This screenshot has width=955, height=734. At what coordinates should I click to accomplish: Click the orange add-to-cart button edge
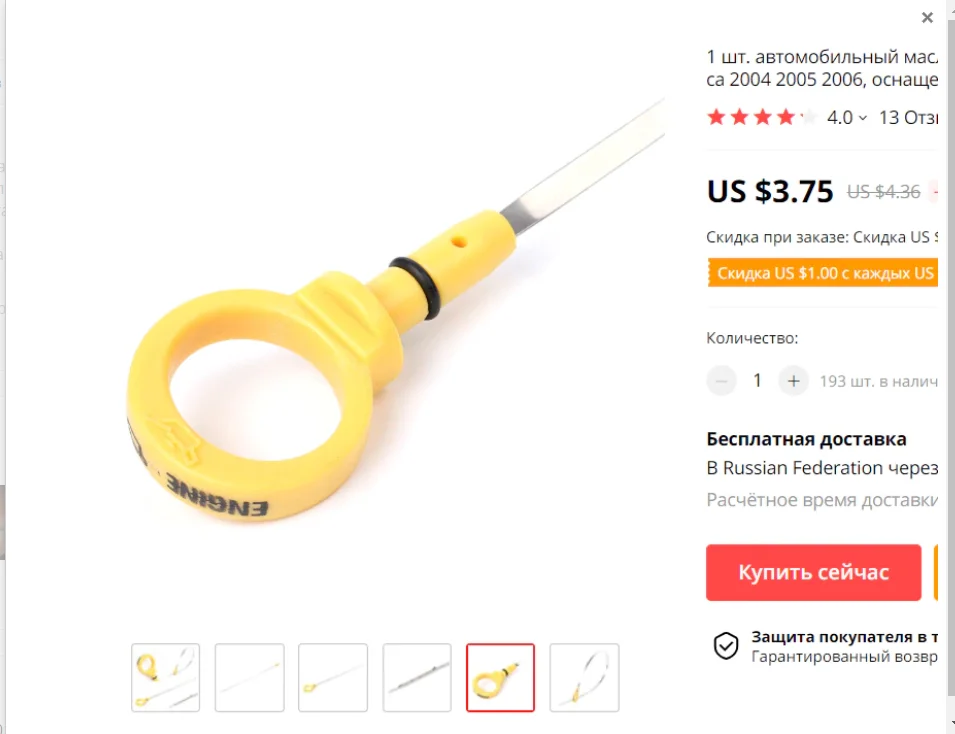click(x=936, y=572)
